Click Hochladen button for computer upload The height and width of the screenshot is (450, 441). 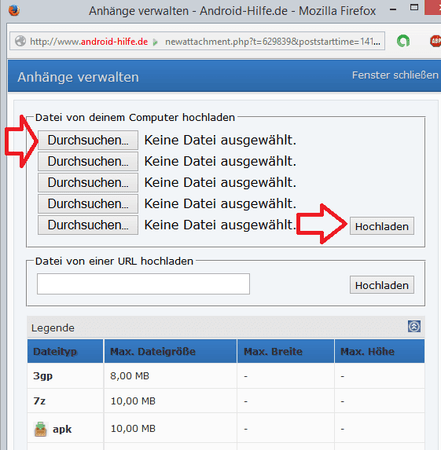[x=382, y=226]
